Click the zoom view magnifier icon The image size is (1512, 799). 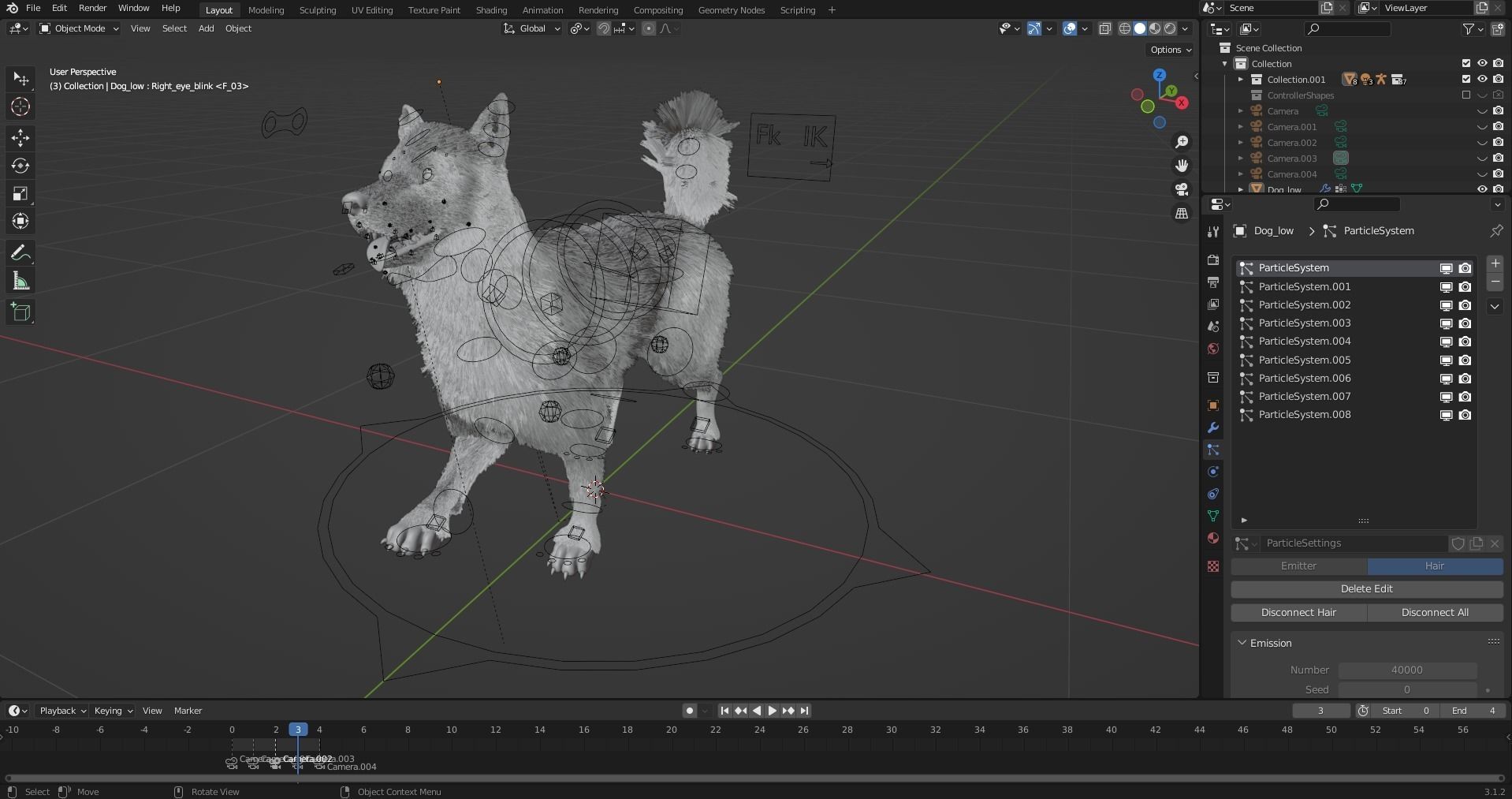pos(1182,142)
